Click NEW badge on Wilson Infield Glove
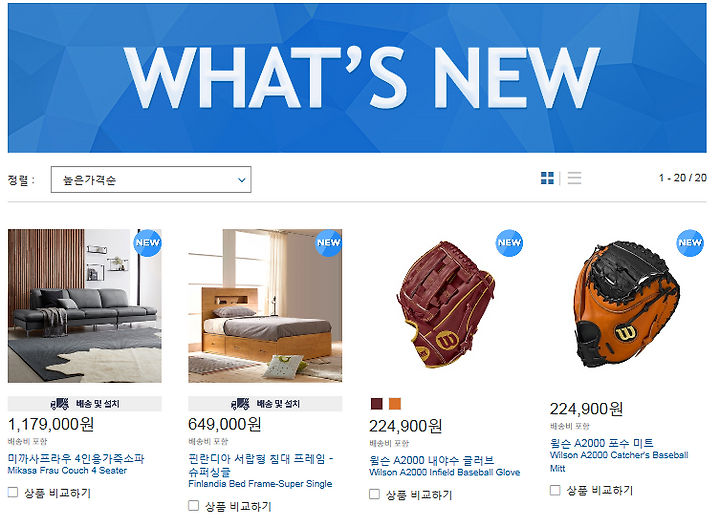 509,242
